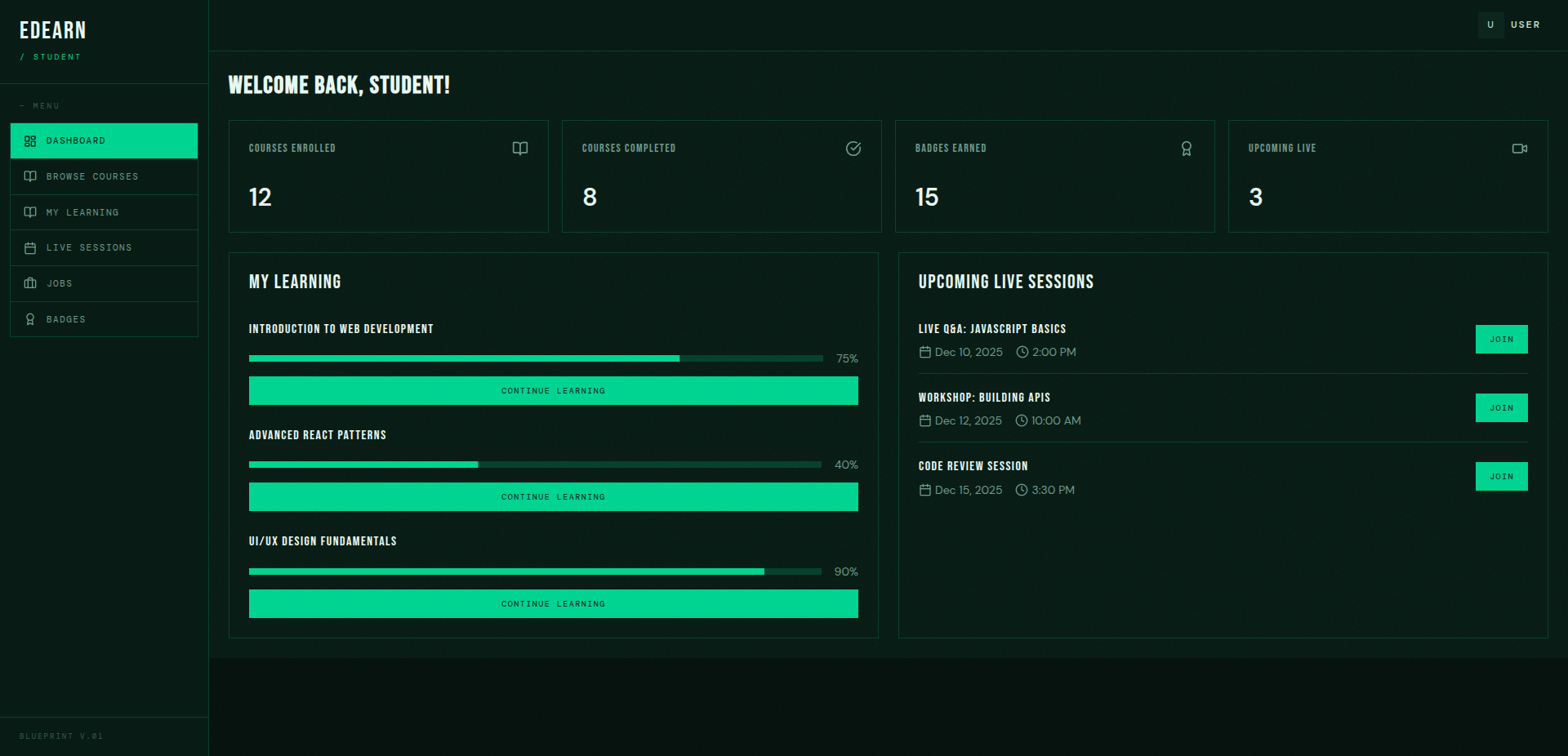
Task: Click the Live Sessions calendar icon
Action: tap(30, 248)
